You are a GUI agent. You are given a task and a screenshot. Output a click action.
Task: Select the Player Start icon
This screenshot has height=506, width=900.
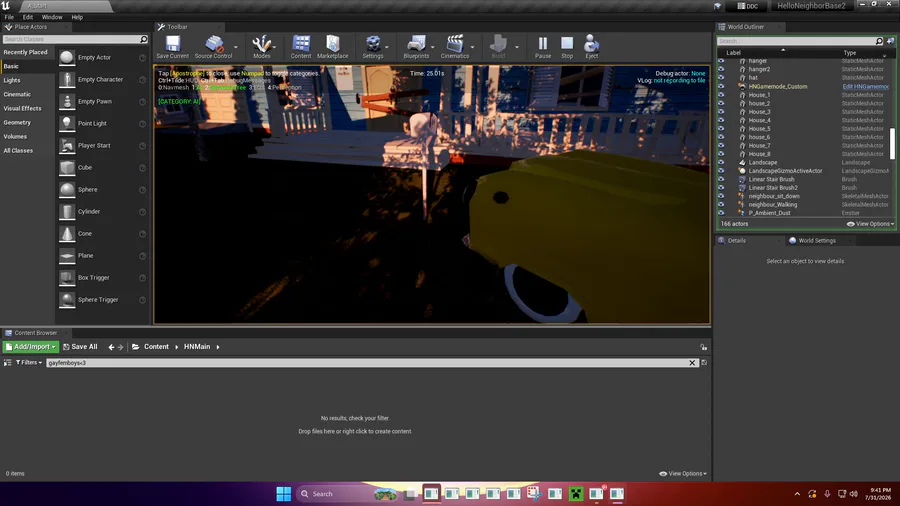[x=67, y=146]
